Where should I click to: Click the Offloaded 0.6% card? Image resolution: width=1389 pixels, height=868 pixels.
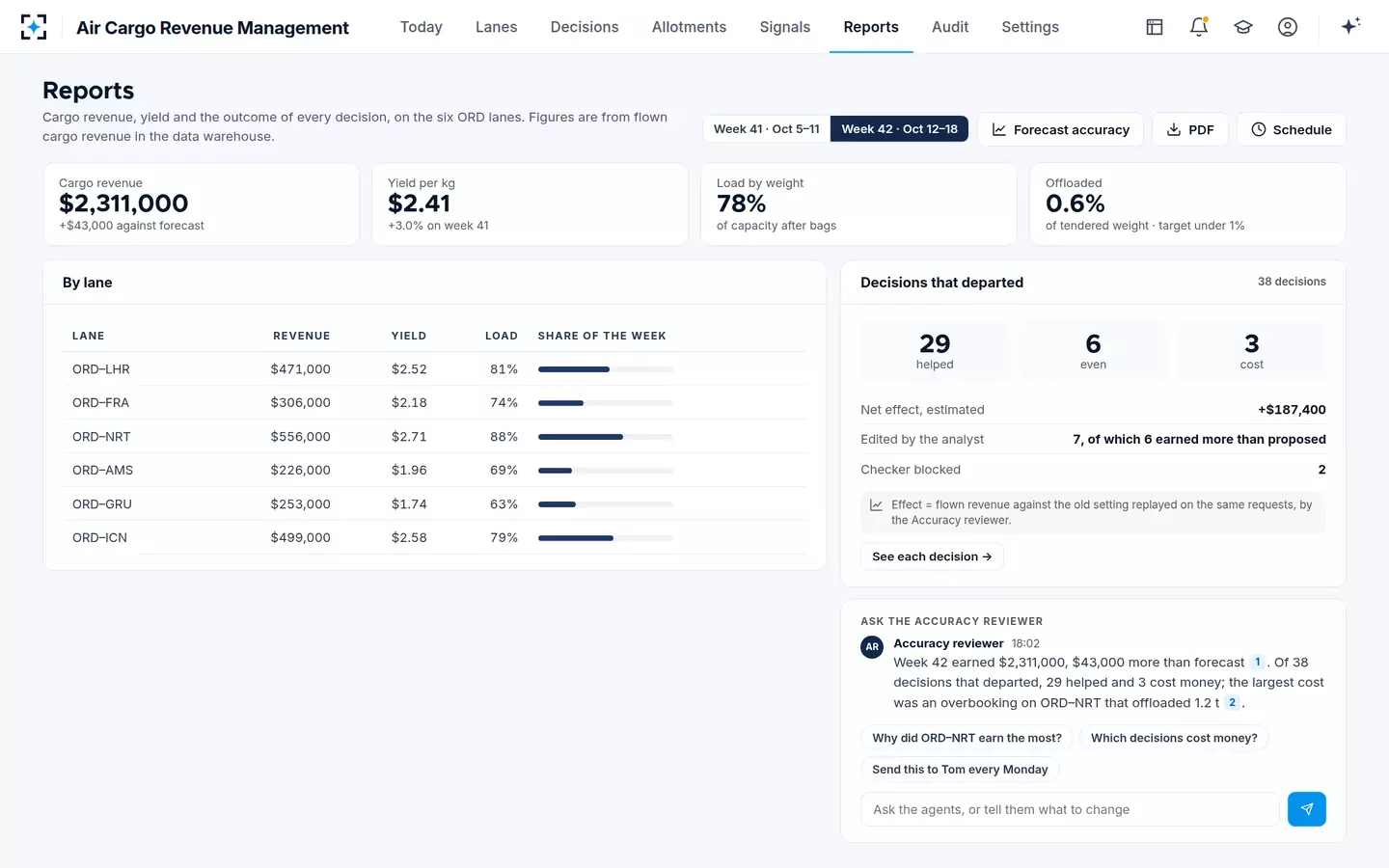pos(1187,203)
